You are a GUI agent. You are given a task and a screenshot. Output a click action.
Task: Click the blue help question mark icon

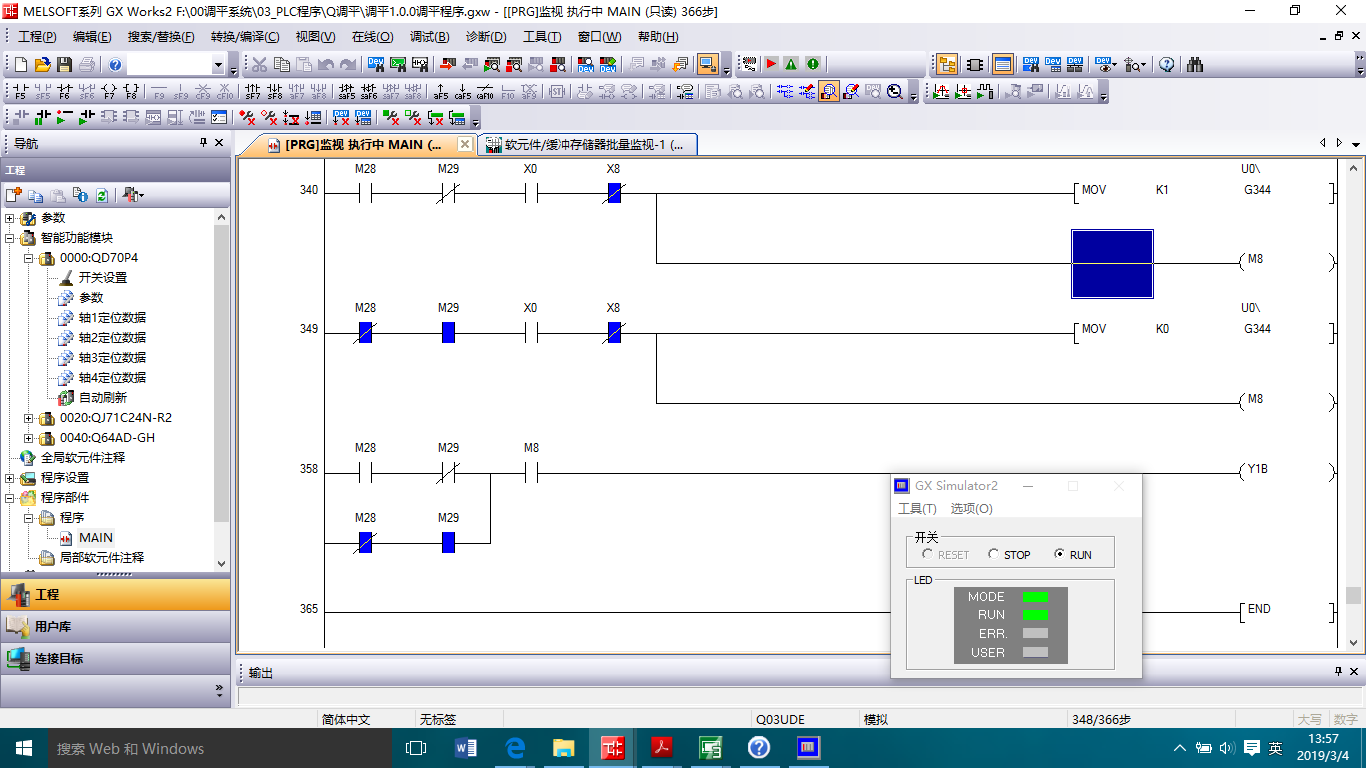click(115, 65)
